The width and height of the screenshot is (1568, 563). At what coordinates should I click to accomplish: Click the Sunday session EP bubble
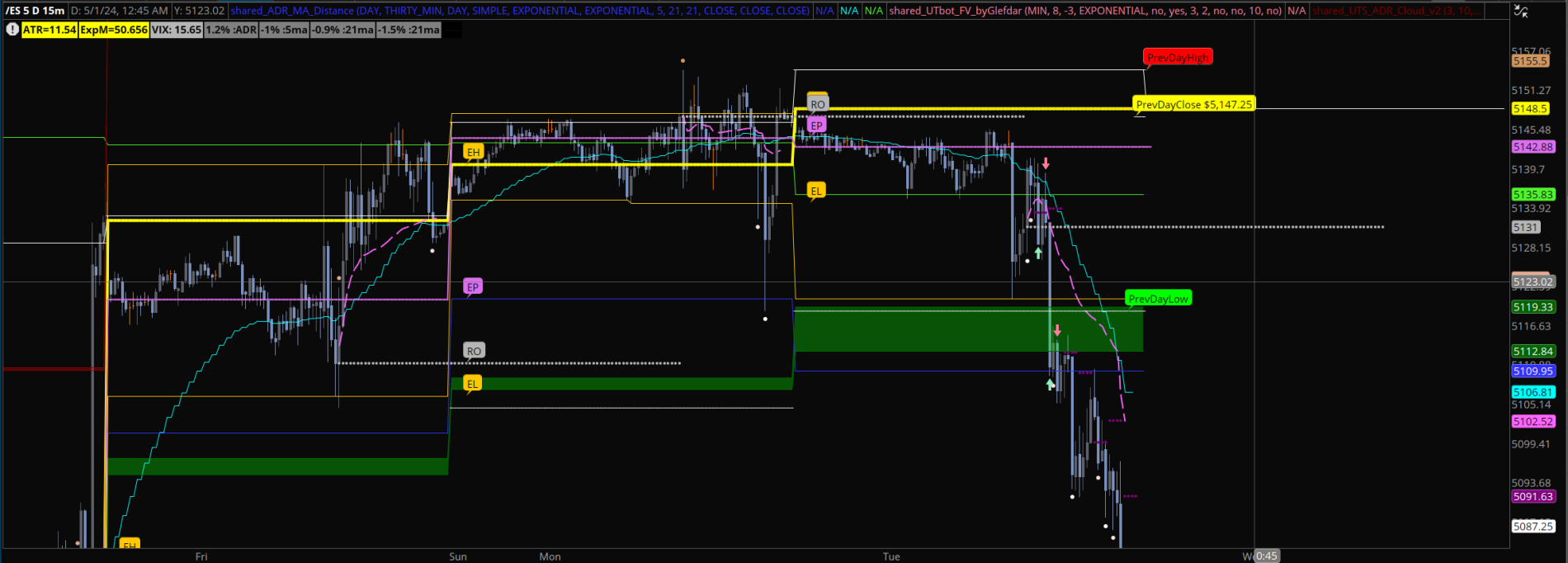pos(472,286)
